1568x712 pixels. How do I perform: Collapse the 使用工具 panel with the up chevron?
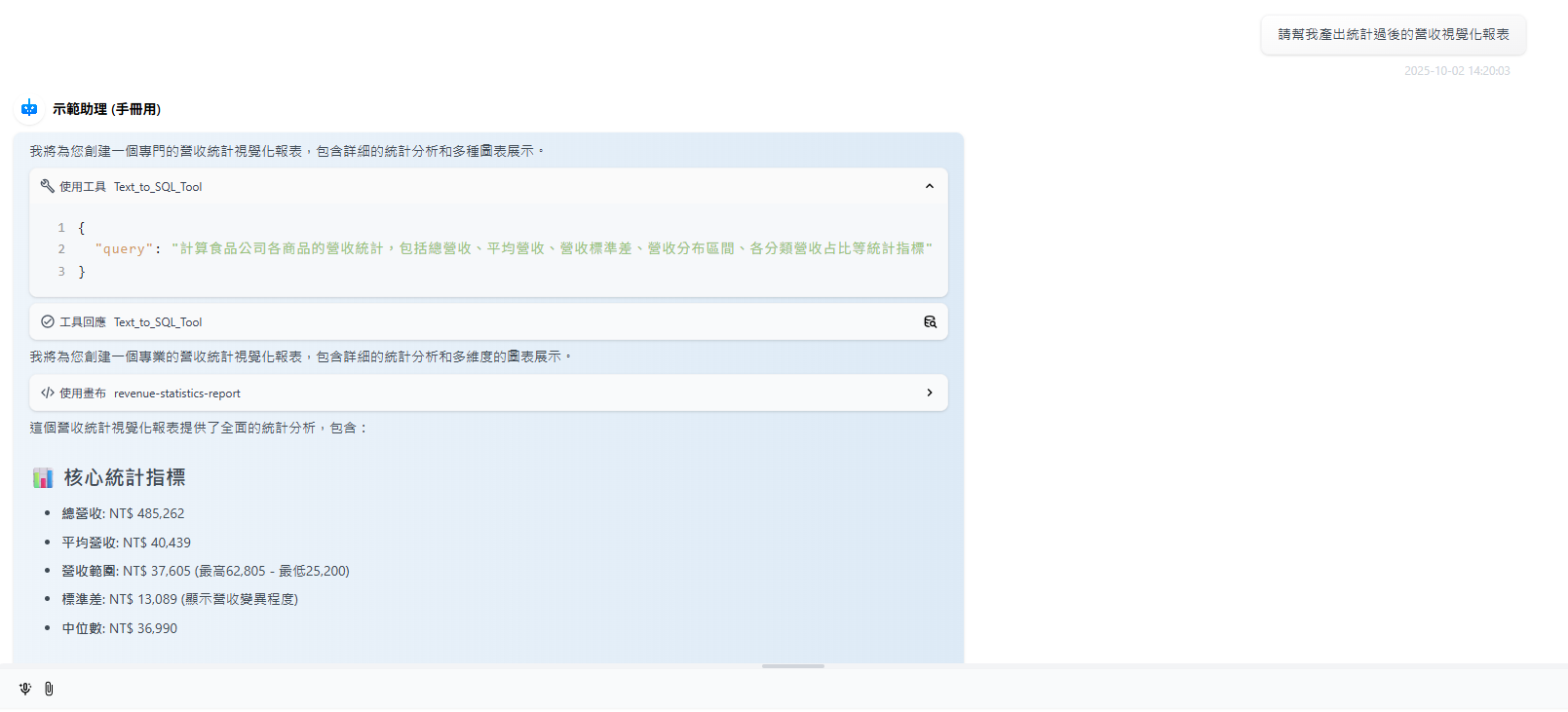[929, 186]
